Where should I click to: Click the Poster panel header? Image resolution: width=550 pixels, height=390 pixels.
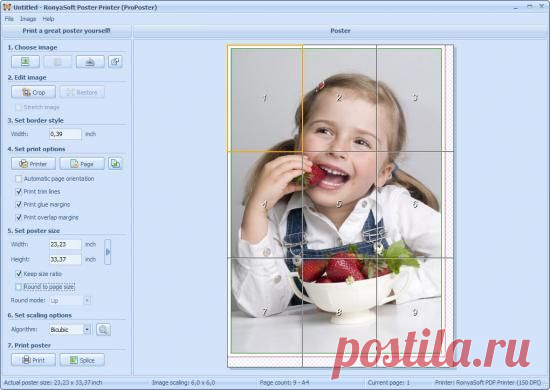[340, 31]
